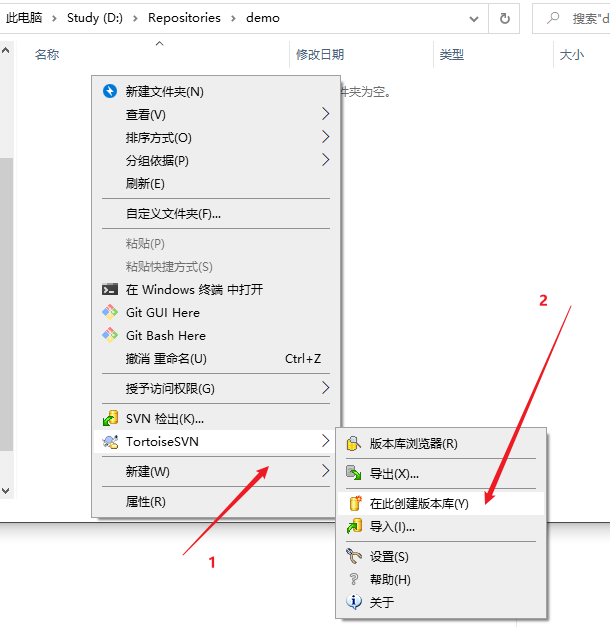610x627 pixels.
Task: Expand chevron after Study (D:) breadcrumb
Action: click(x=136, y=18)
